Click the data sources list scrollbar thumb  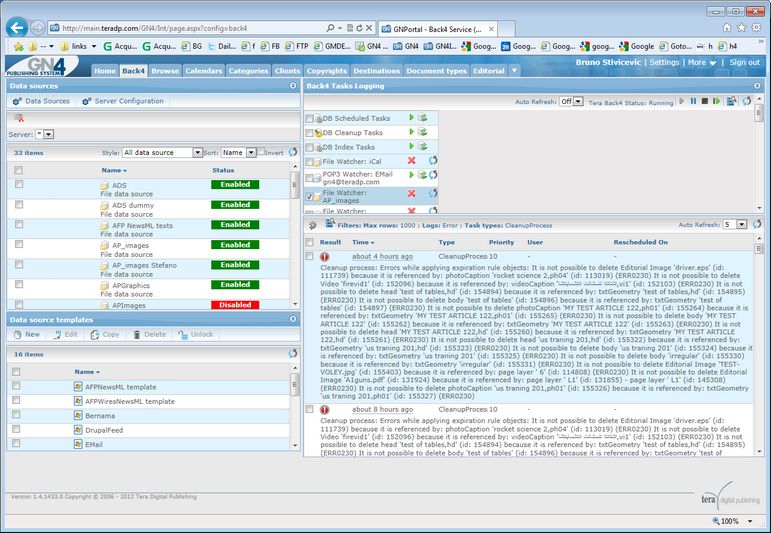(x=295, y=186)
